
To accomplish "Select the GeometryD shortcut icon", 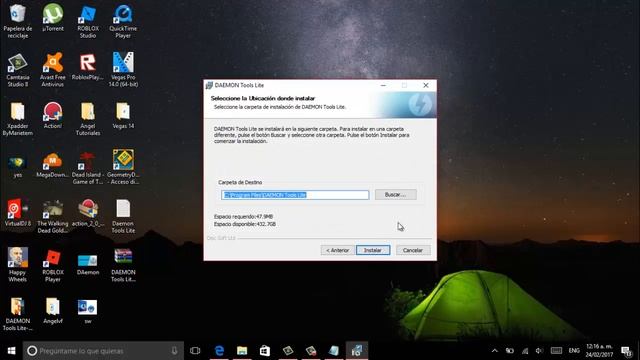I will pyautogui.click(x=123, y=167).
